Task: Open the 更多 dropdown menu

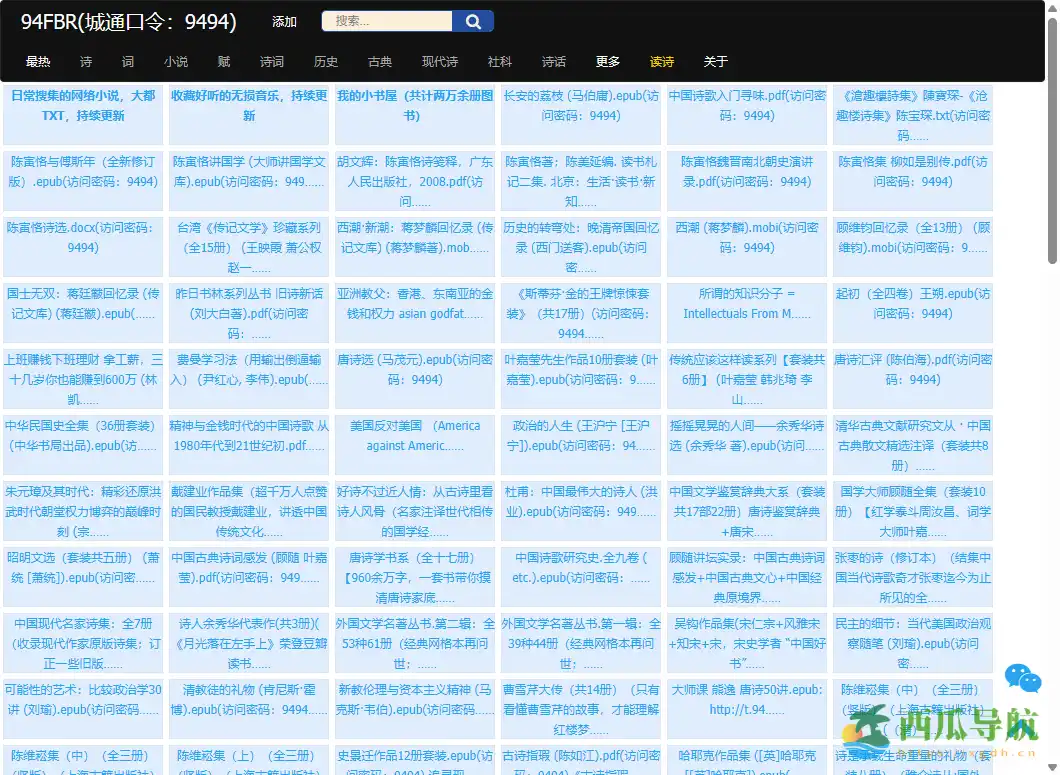Action: [x=607, y=61]
